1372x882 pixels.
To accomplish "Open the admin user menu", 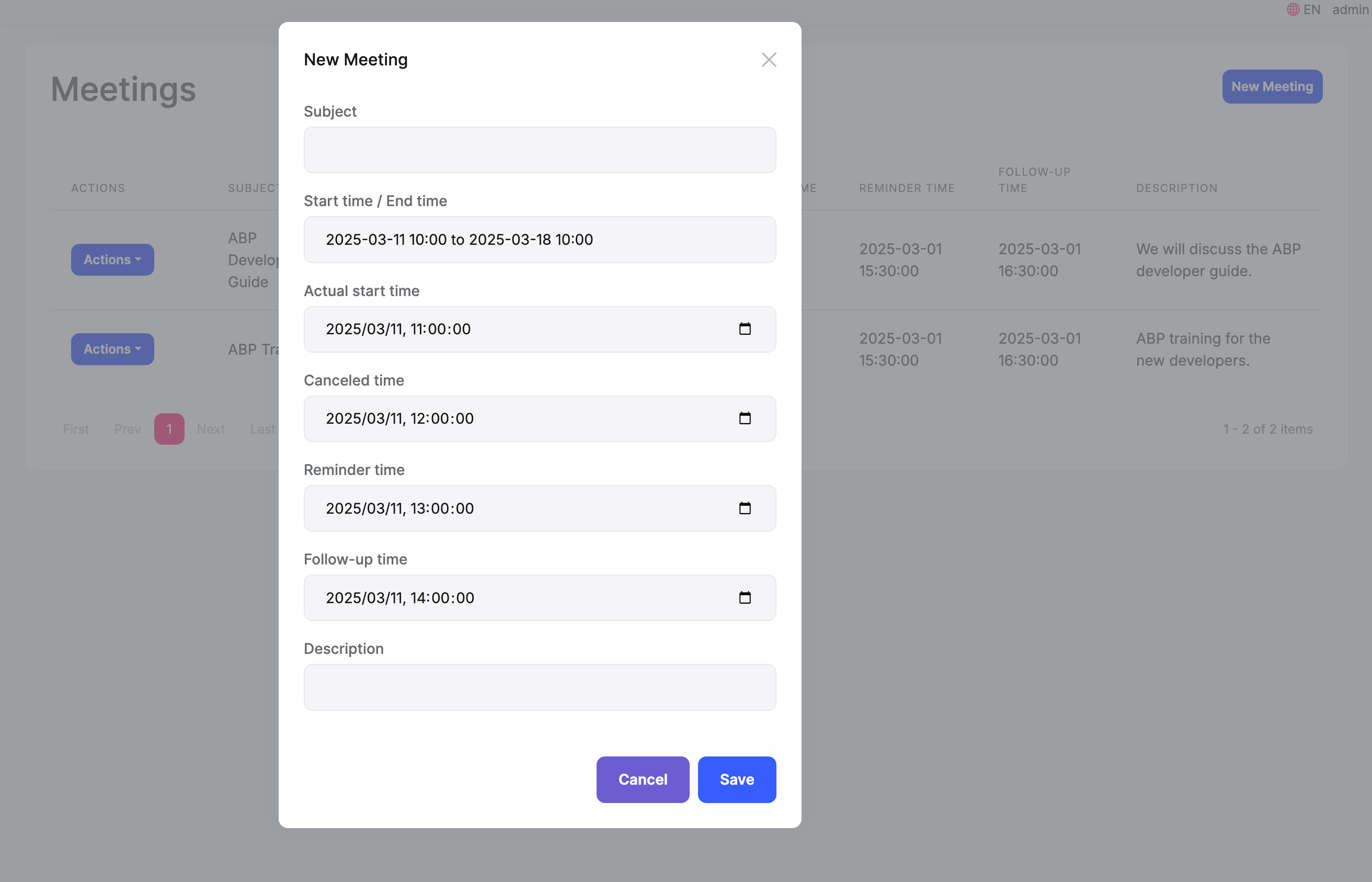I will coord(1350,10).
